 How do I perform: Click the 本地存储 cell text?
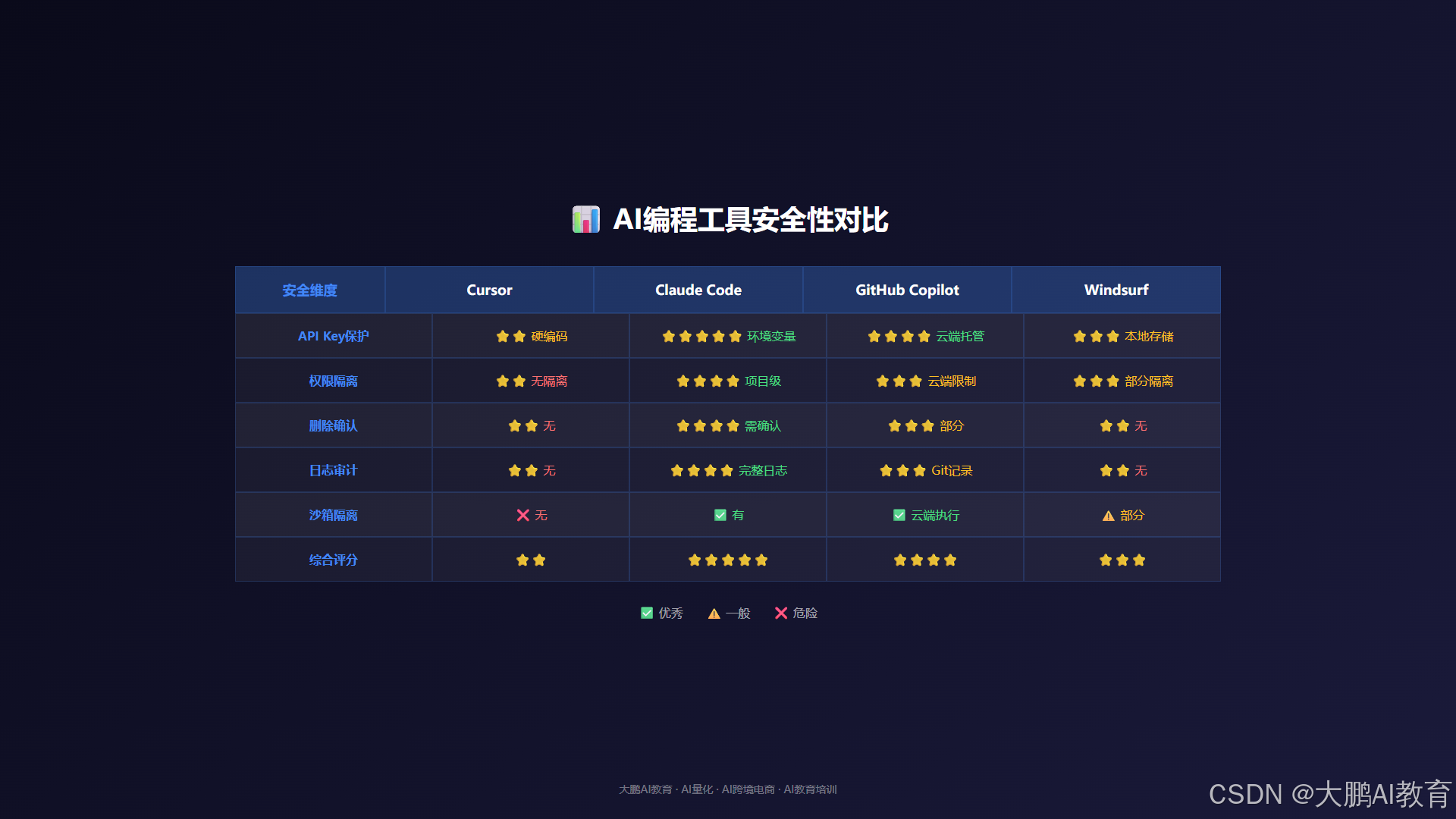[x=1149, y=337]
